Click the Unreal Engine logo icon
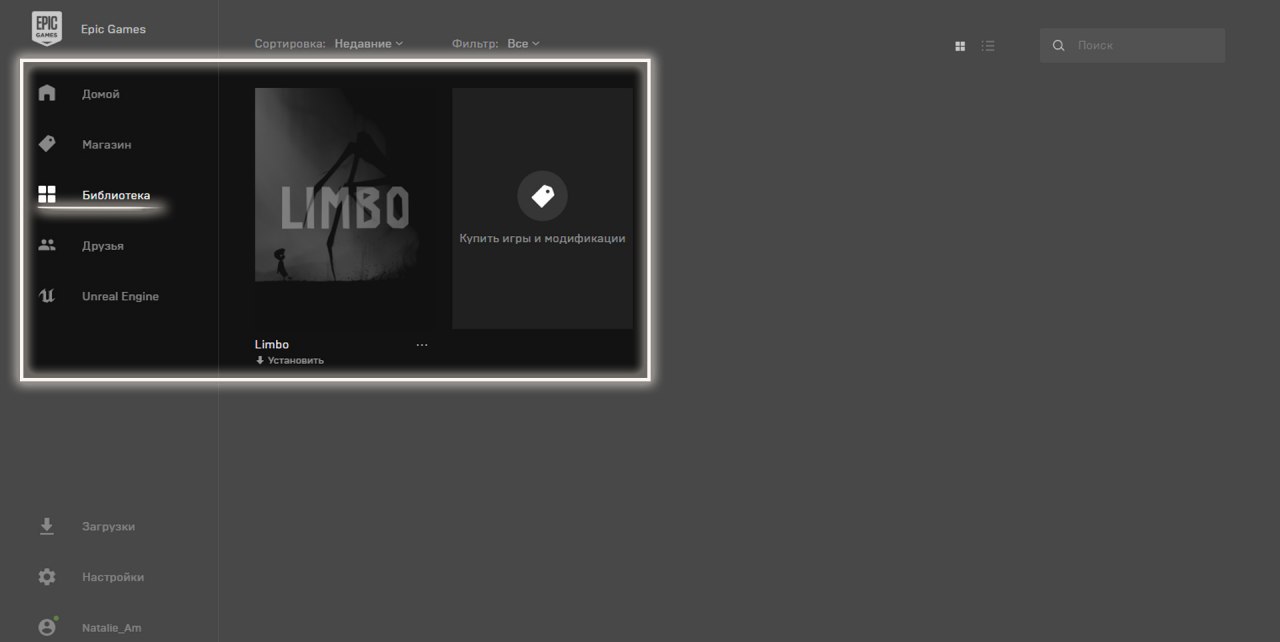Screen dimensions: 1280x642 47,296
